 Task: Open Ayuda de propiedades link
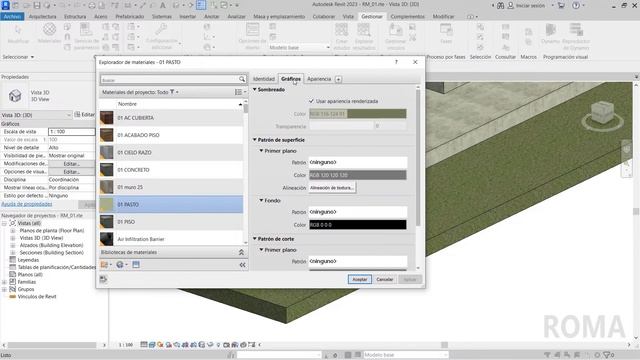(27, 204)
